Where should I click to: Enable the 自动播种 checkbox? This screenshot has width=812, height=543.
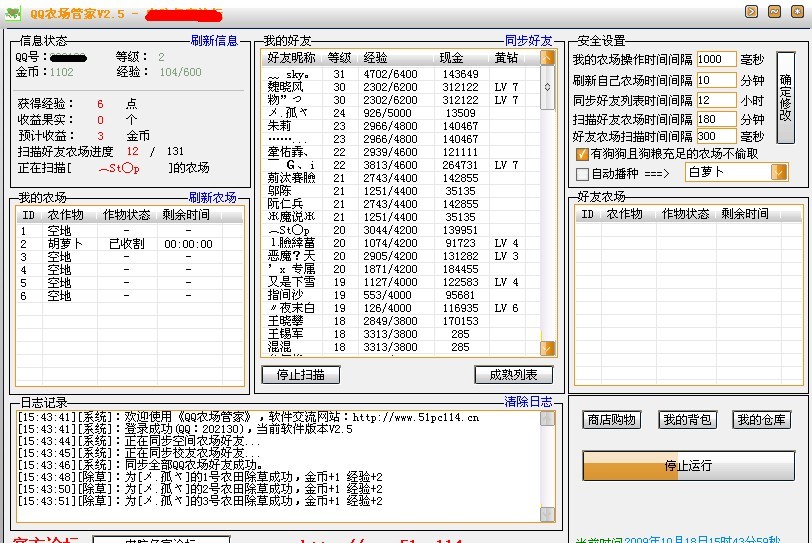pyautogui.click(x=583, y=174)
